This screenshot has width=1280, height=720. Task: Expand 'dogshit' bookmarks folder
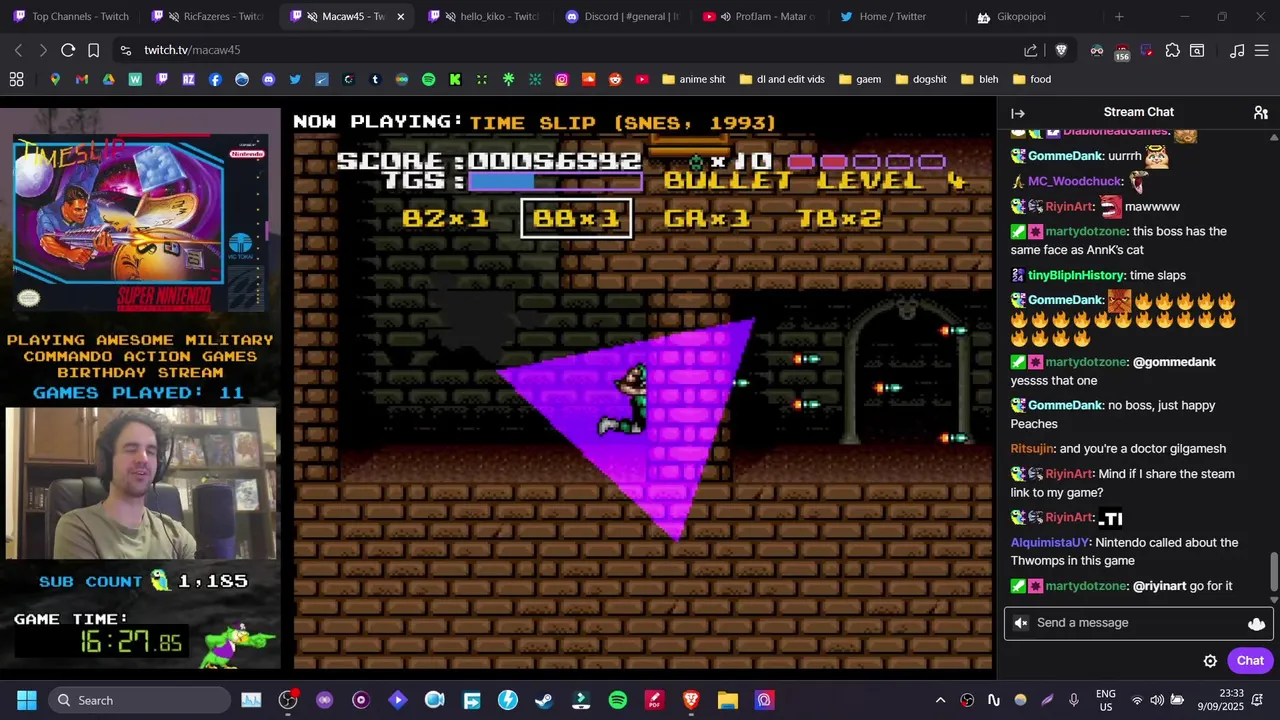tap(921, 79)
